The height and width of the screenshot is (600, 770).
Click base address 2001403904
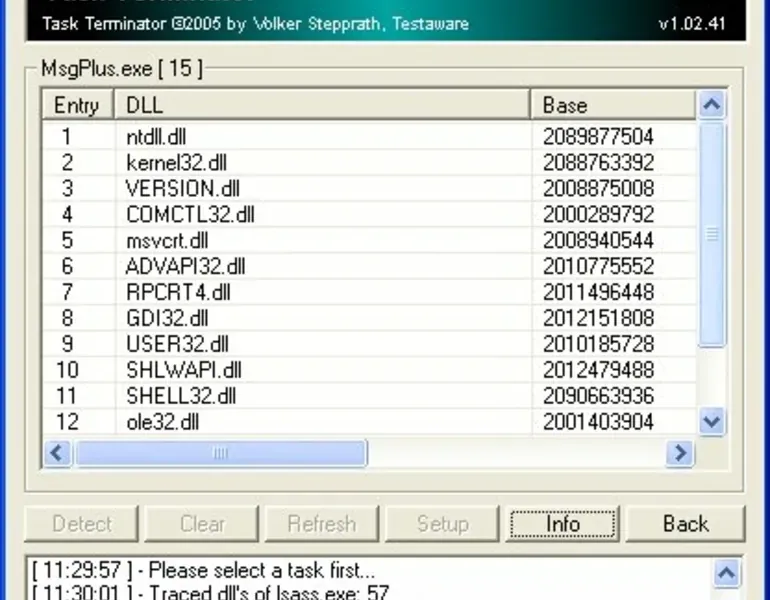pyautogui.click(x=598, y=422)
